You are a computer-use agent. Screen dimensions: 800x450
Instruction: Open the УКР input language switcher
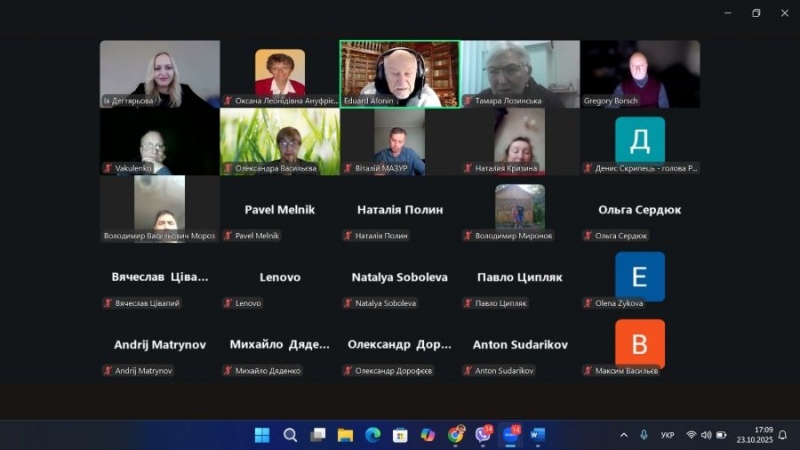click(x=667, y=435)
